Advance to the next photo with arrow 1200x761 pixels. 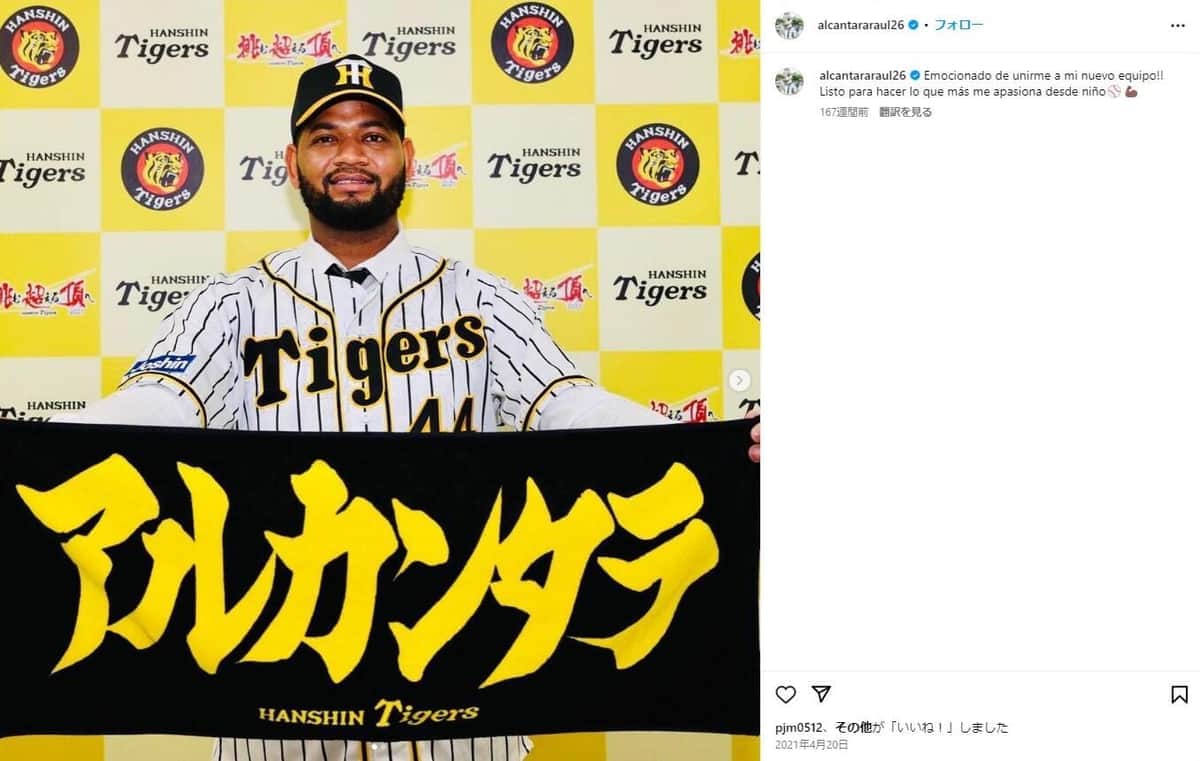click(739, 380)
